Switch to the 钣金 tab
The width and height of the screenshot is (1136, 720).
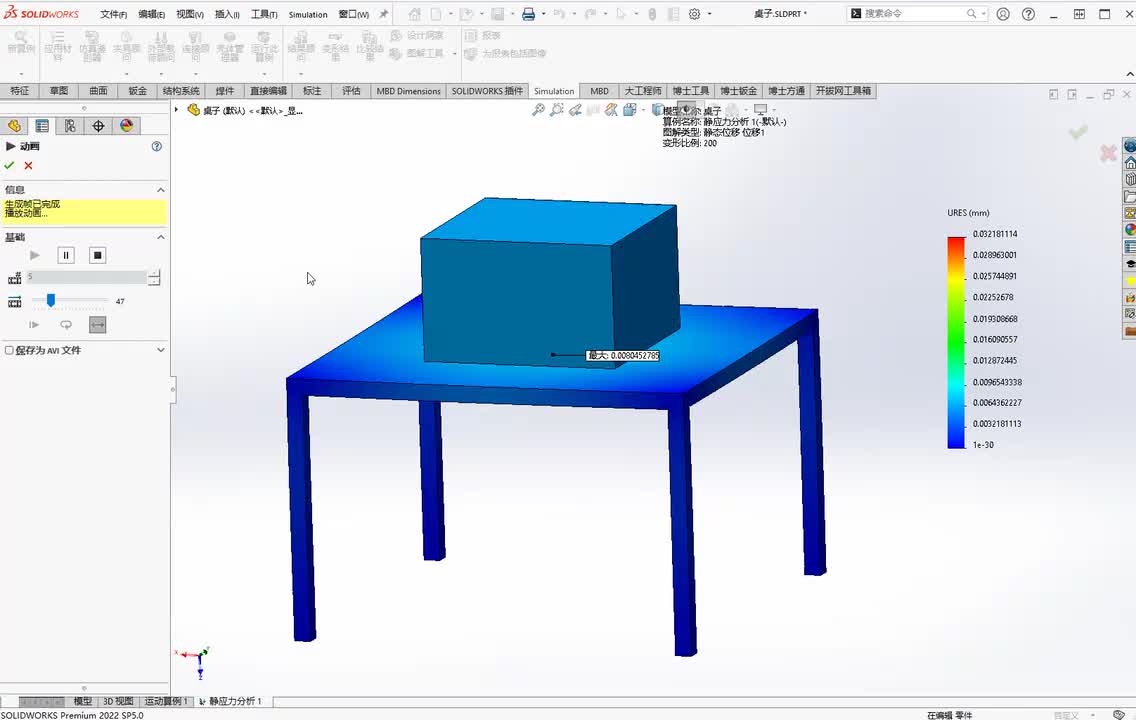pos(138,91)
